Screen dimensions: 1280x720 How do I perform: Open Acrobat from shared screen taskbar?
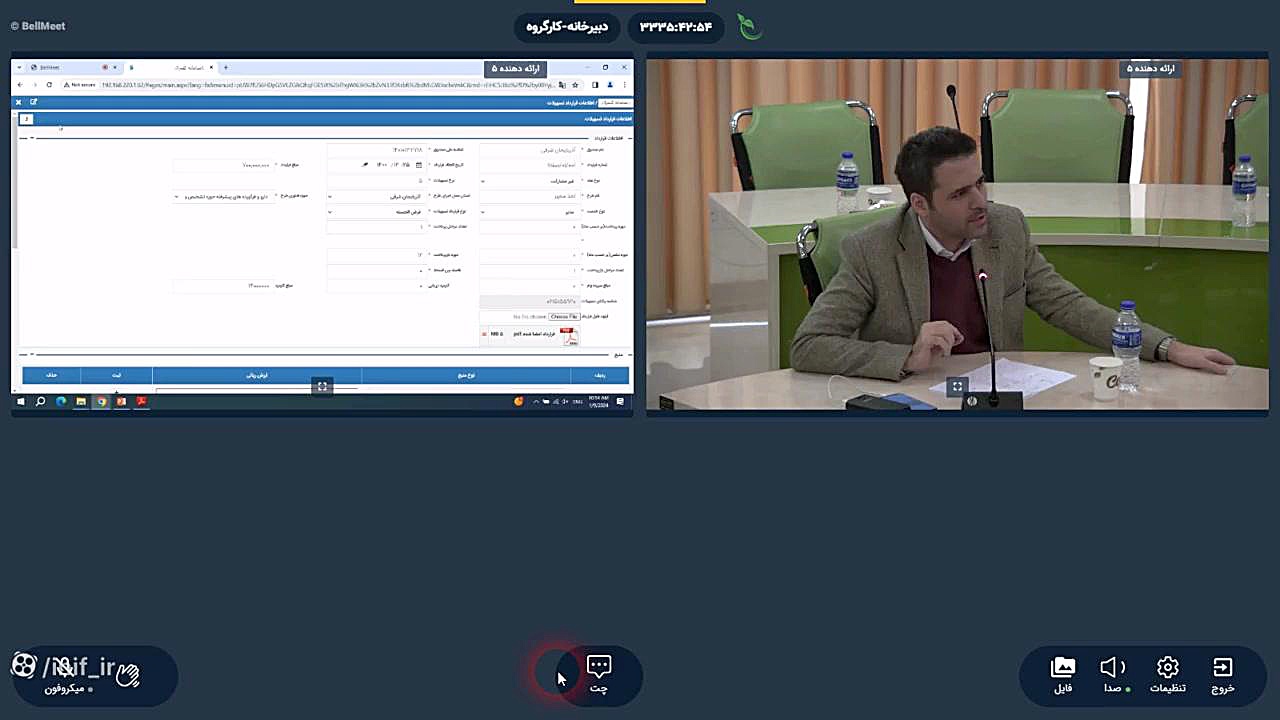(x=142, y=401)
